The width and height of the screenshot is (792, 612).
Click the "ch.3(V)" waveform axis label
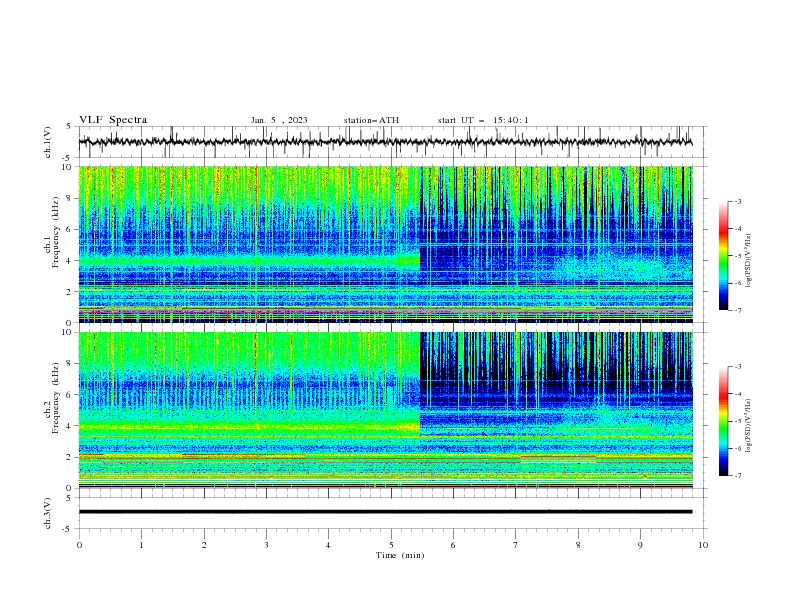click(x=48, y=513)
